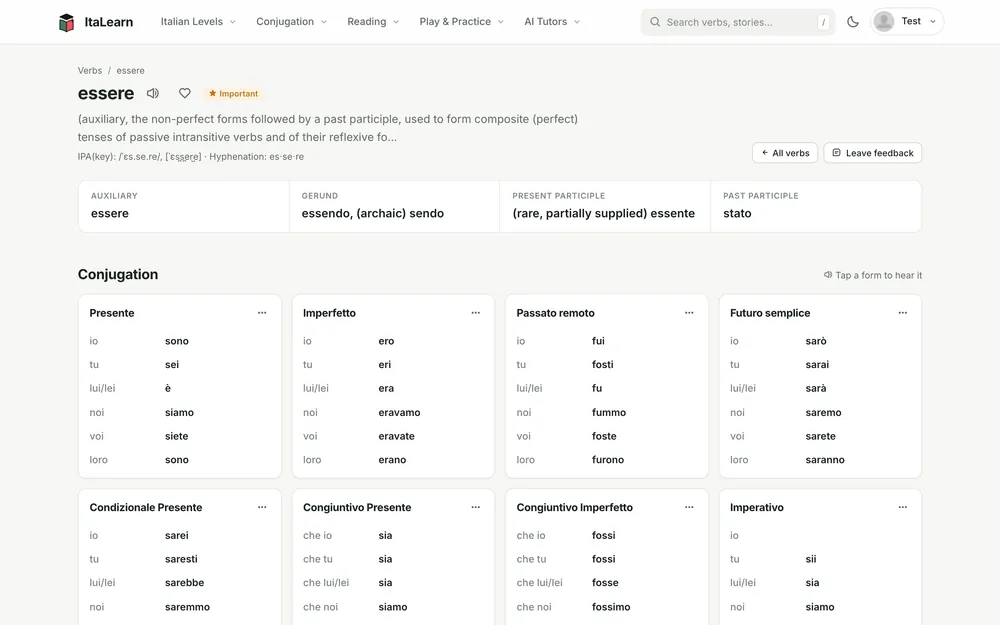Click Imperfetto form 'eravamo'

click(399, 413)
